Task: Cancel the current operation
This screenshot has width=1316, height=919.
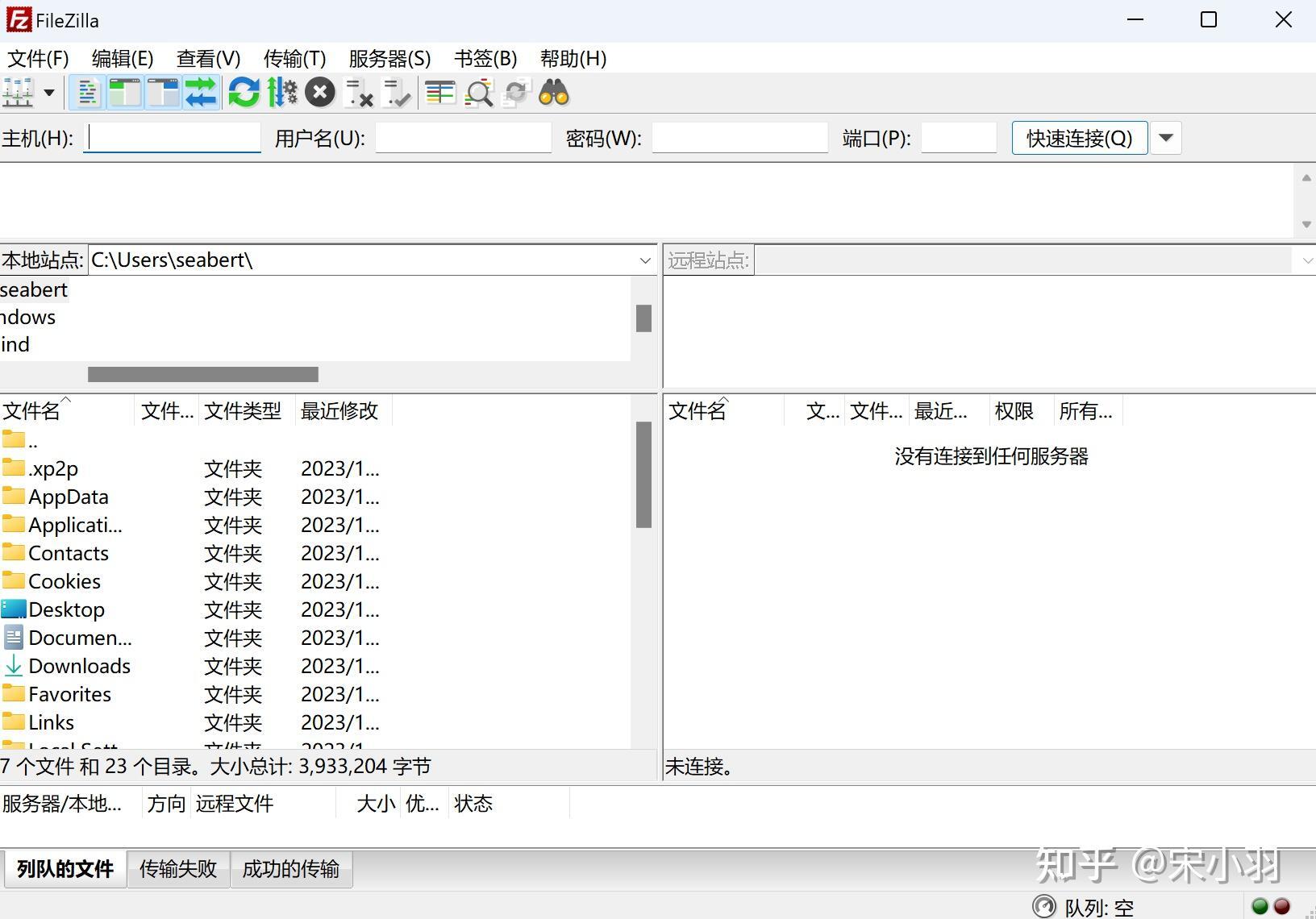Action: (x=320, y=93)
